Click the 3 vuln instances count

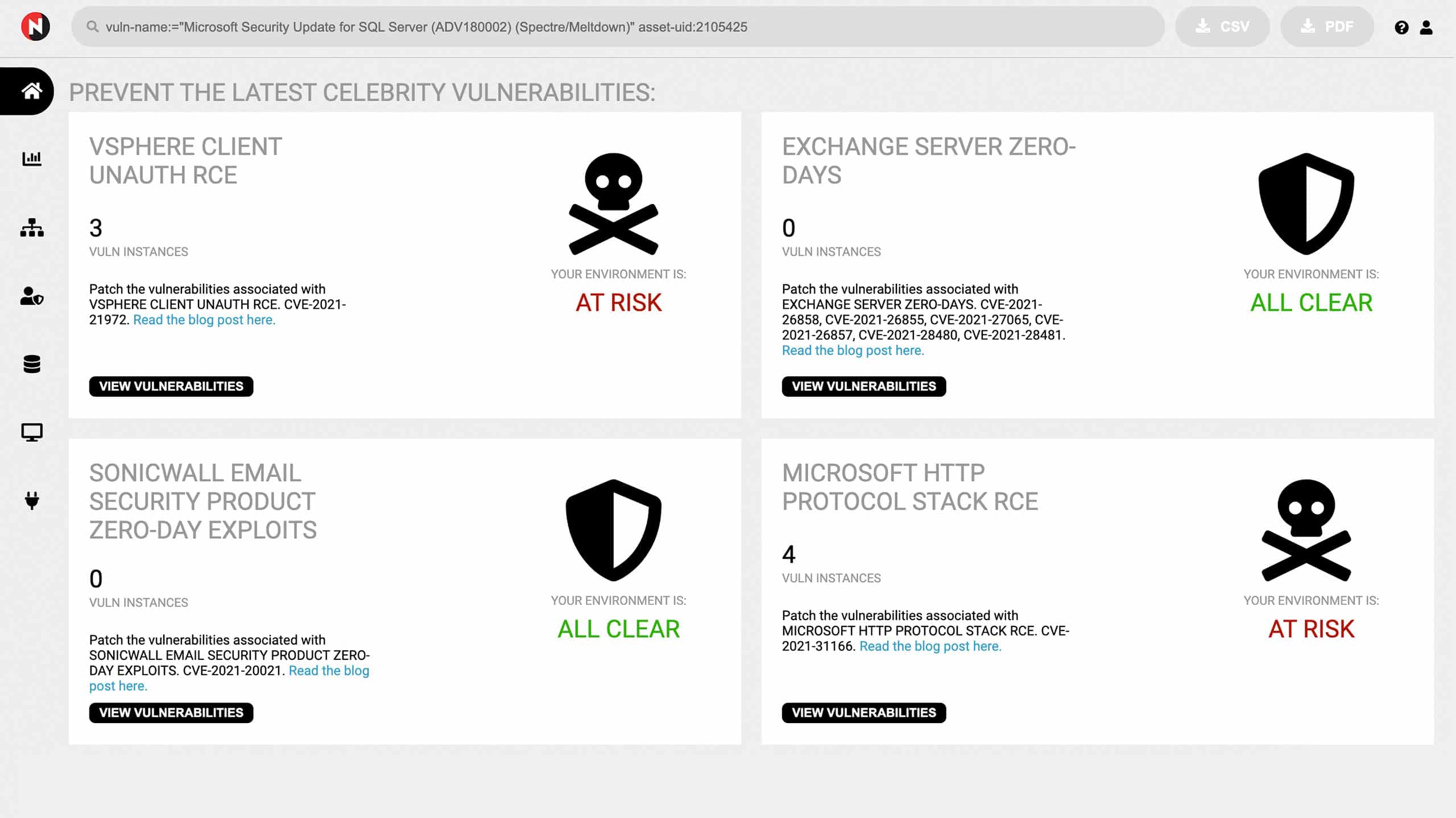click(x=96, y=228)
